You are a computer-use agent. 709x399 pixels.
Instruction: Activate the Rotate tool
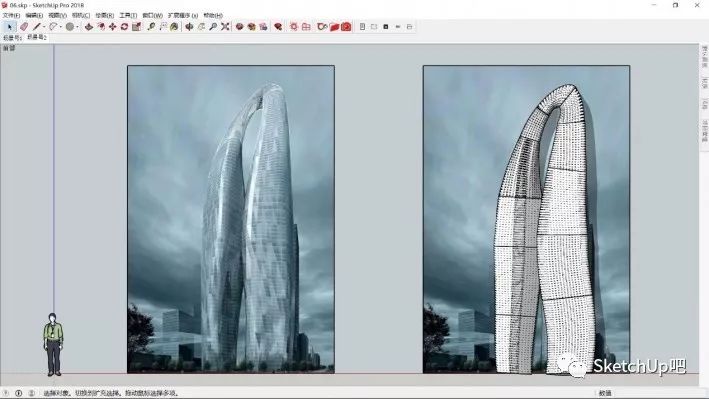point(124,27)
